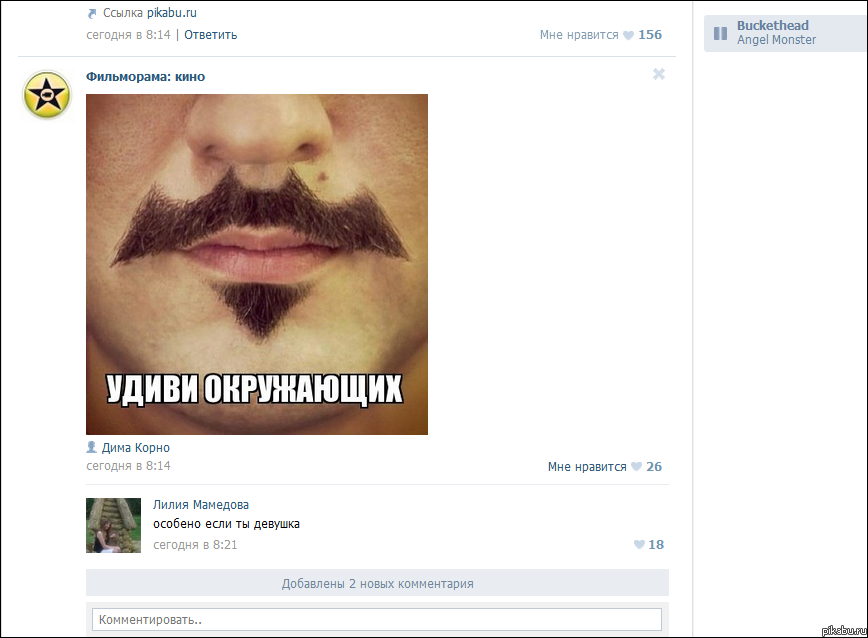Viewport: 868px width, 638px height.
Task: Open Лилия Мамедова's avatar photo
Action: 113,525
